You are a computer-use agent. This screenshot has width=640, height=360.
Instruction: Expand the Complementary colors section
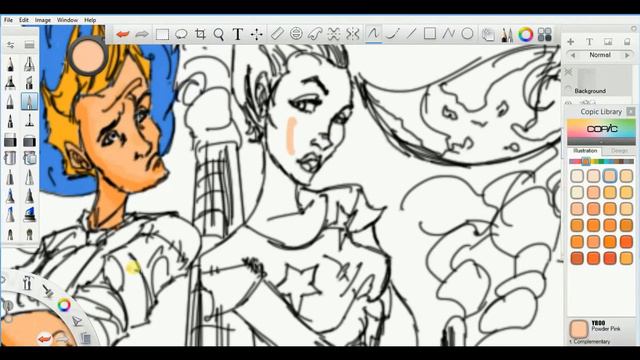click(x=589, y=342)
